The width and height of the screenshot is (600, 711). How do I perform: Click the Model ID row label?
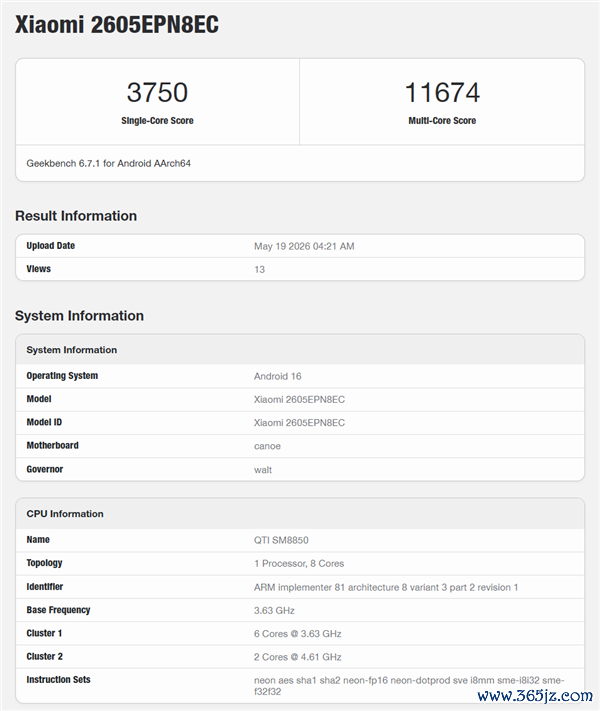[x=44, y=422]
